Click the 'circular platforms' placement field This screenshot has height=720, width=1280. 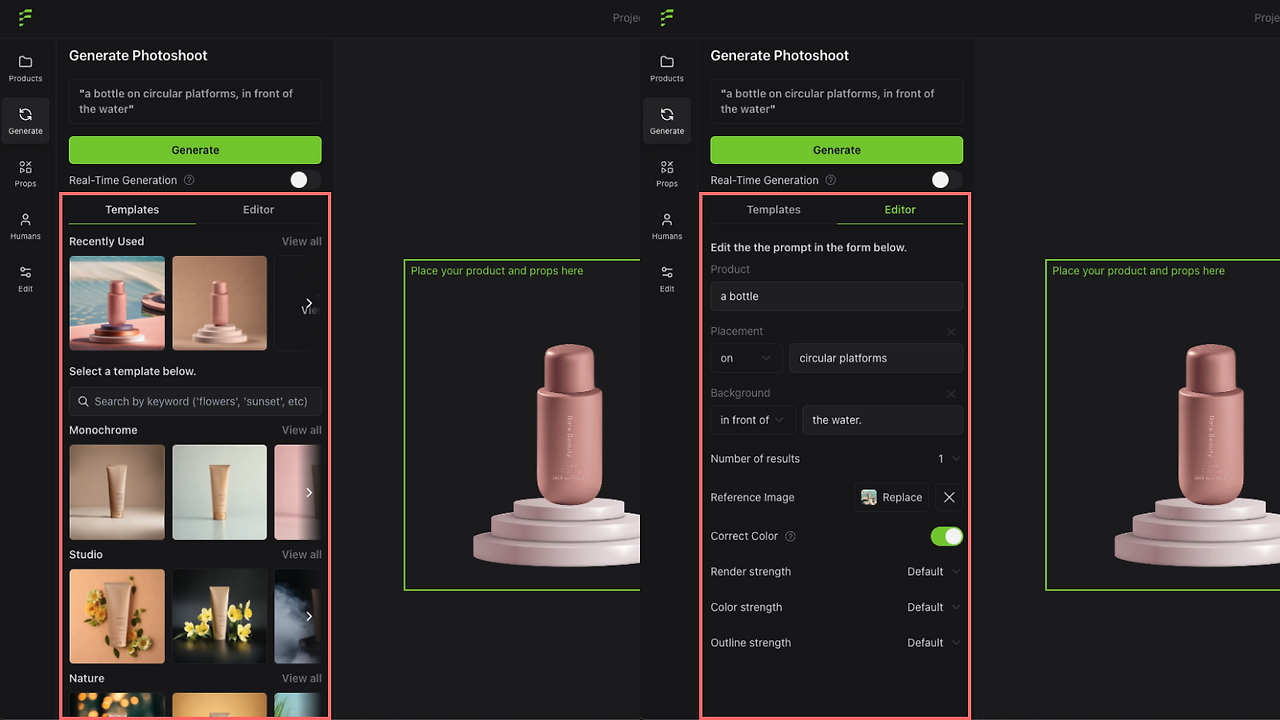point(876,358)
